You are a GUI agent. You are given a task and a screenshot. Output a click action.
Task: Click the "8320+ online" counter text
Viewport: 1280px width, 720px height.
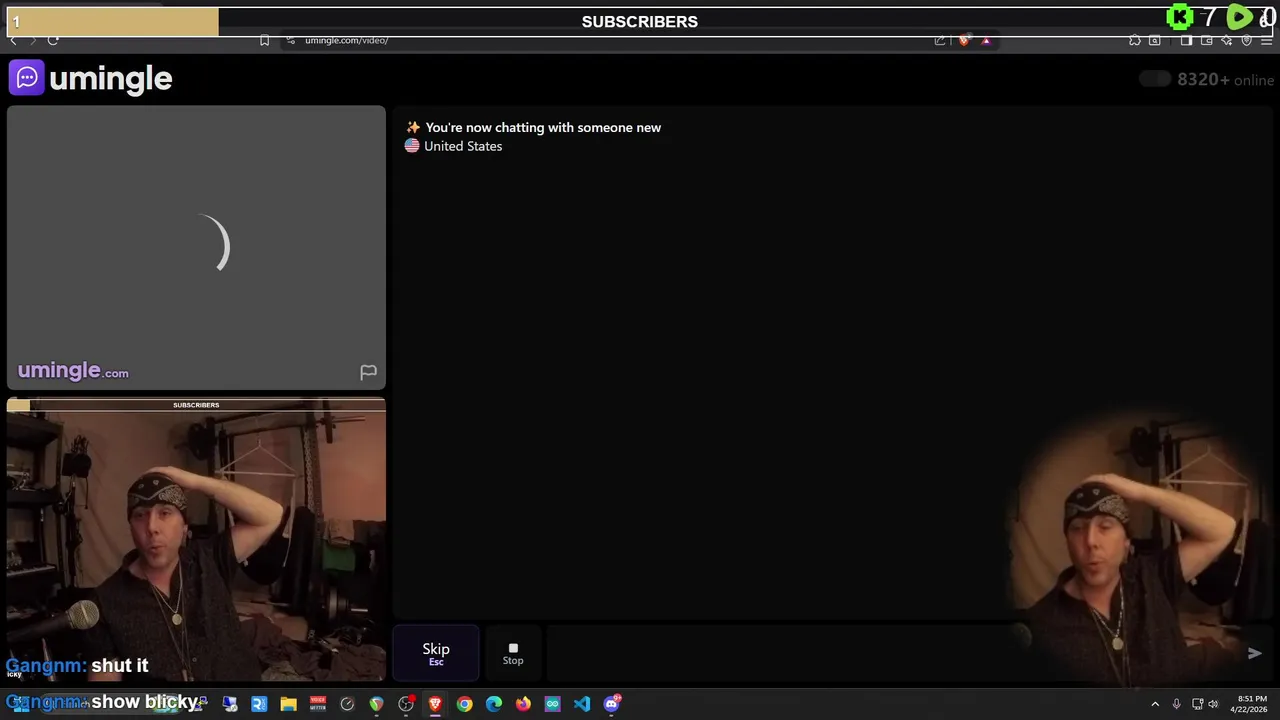1226,80
